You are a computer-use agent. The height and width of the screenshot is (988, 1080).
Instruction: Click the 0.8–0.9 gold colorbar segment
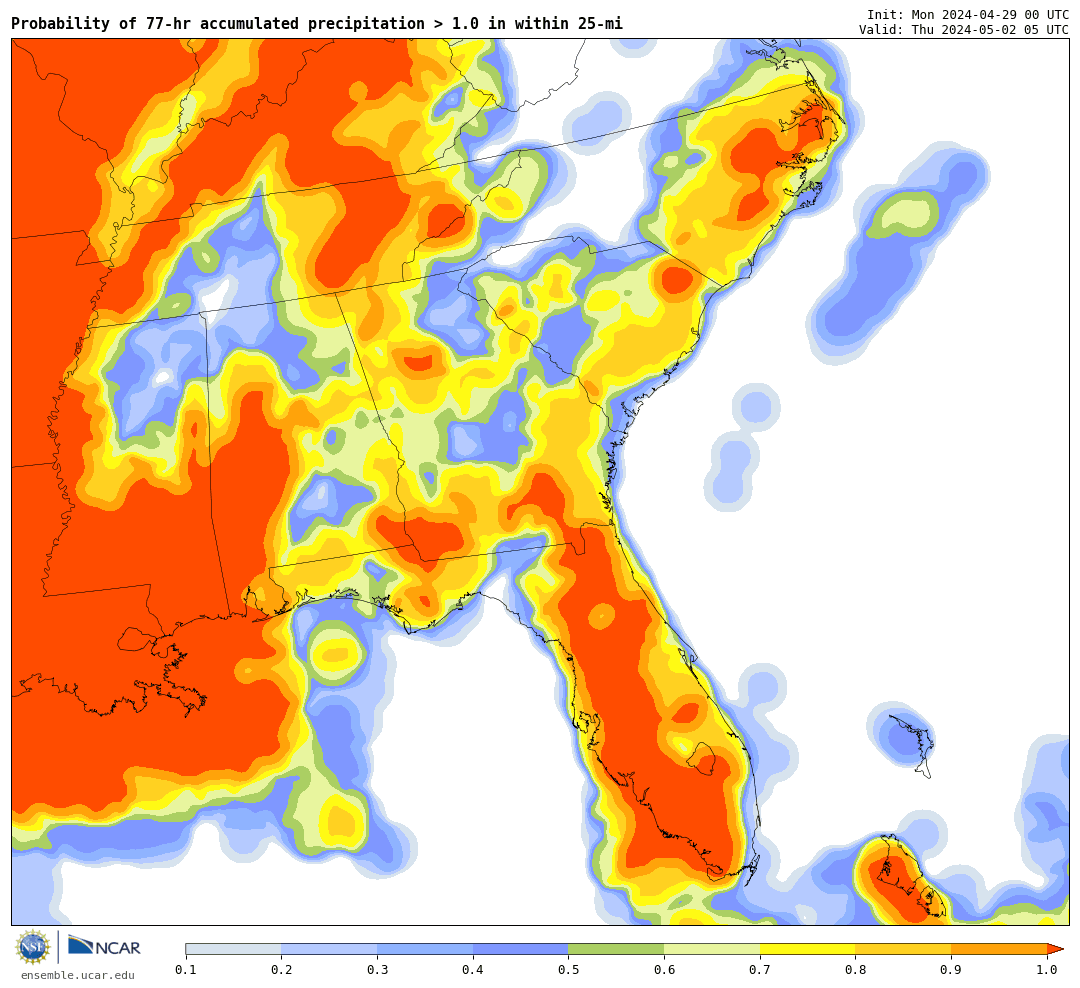[x=904, y=949]
